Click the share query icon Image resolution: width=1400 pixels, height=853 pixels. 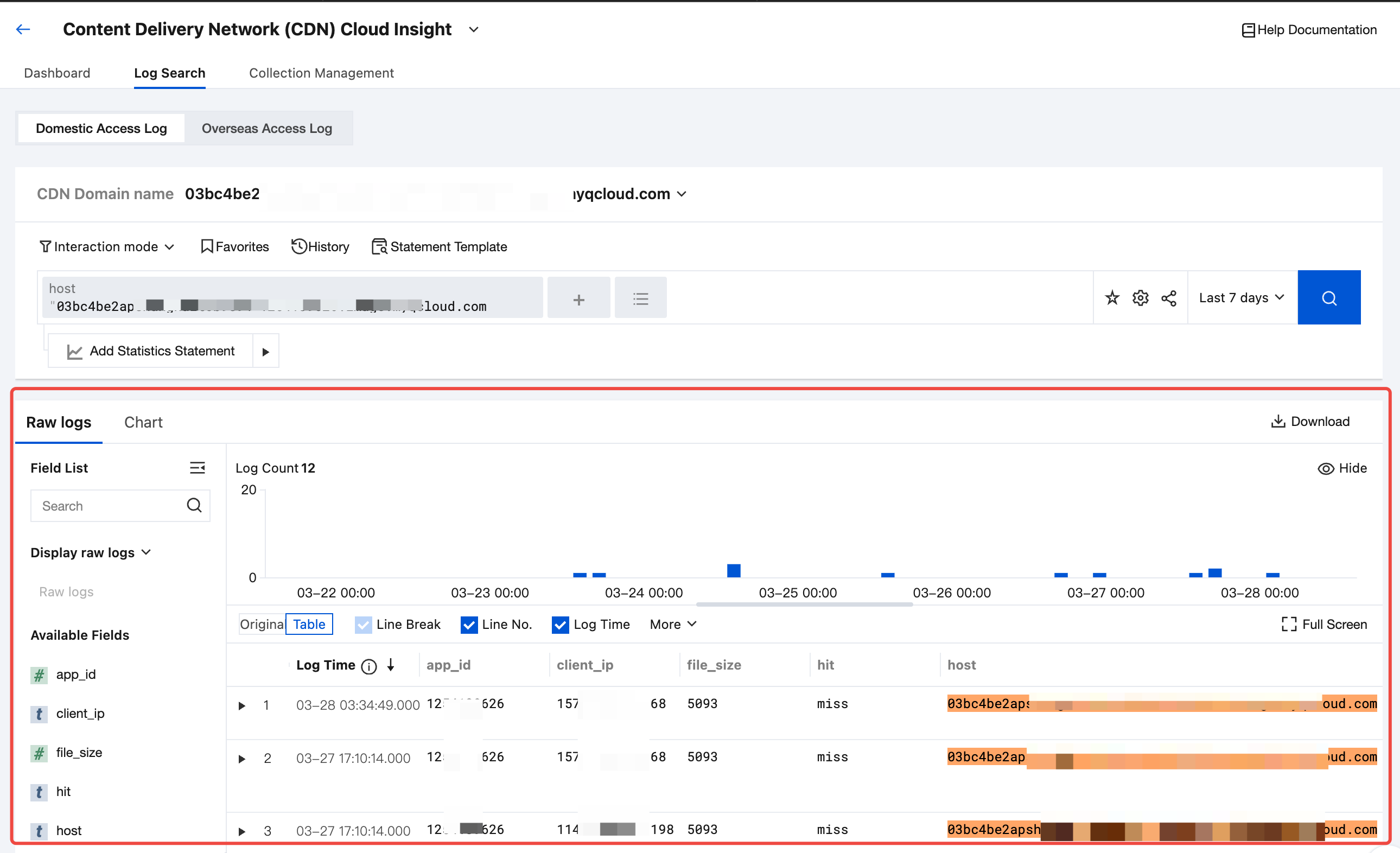pyautogui.click(x=1169, y=298)
